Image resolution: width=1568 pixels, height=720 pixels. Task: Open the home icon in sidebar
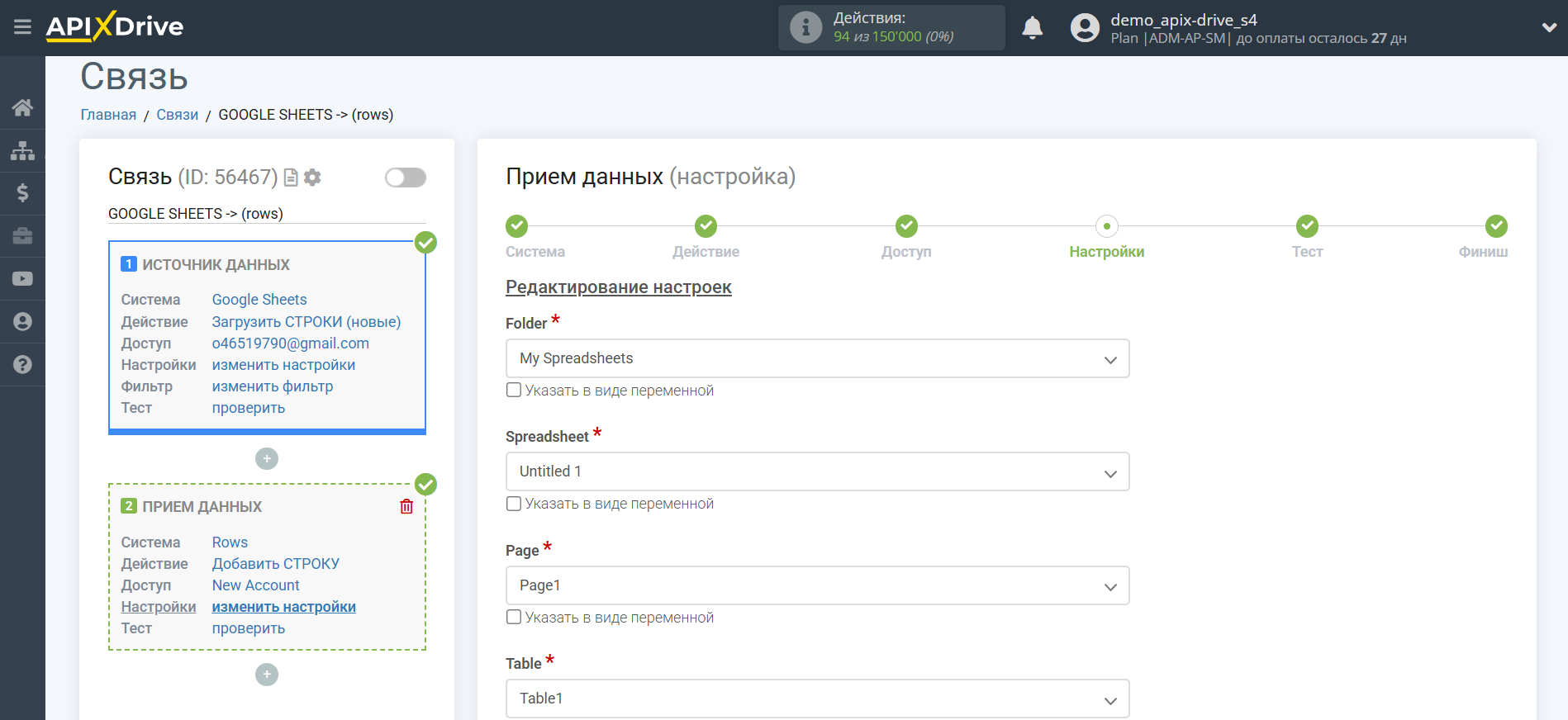(22, 107)
